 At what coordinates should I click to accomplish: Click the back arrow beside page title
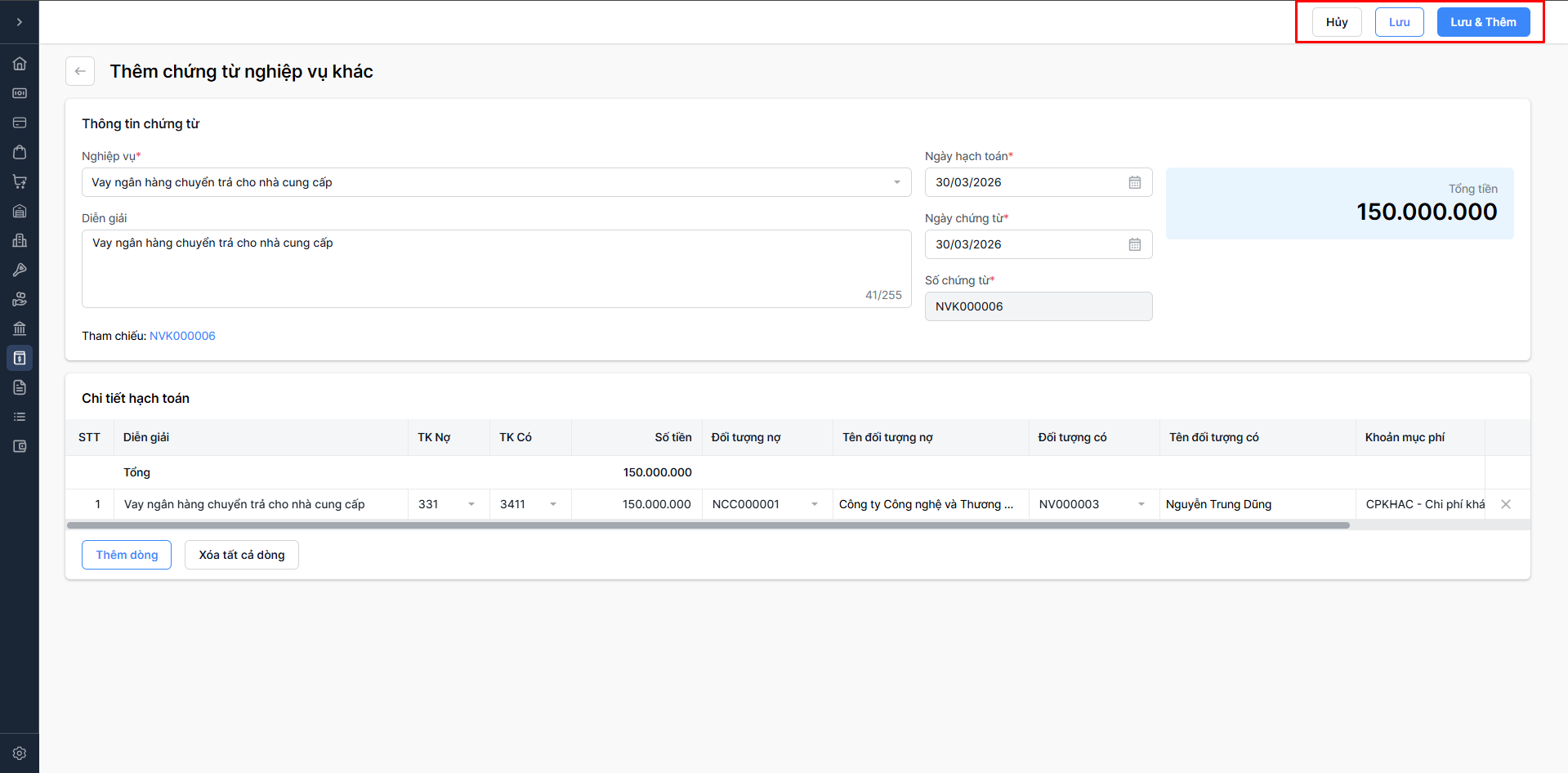[80, 71]
